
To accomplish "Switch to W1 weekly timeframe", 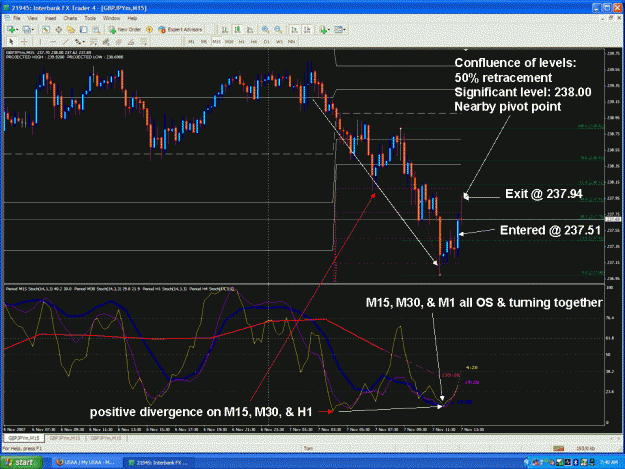I will [x=279, y=41].
